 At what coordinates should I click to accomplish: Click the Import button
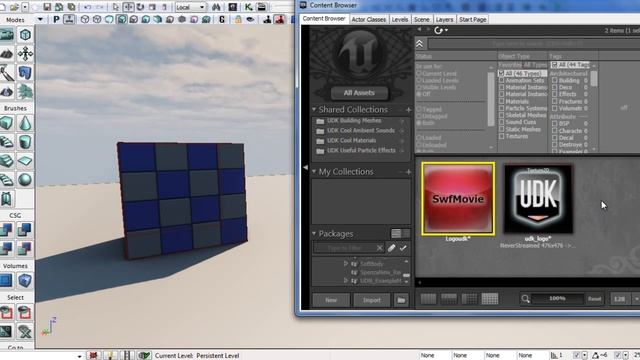(x=372, y=300)
